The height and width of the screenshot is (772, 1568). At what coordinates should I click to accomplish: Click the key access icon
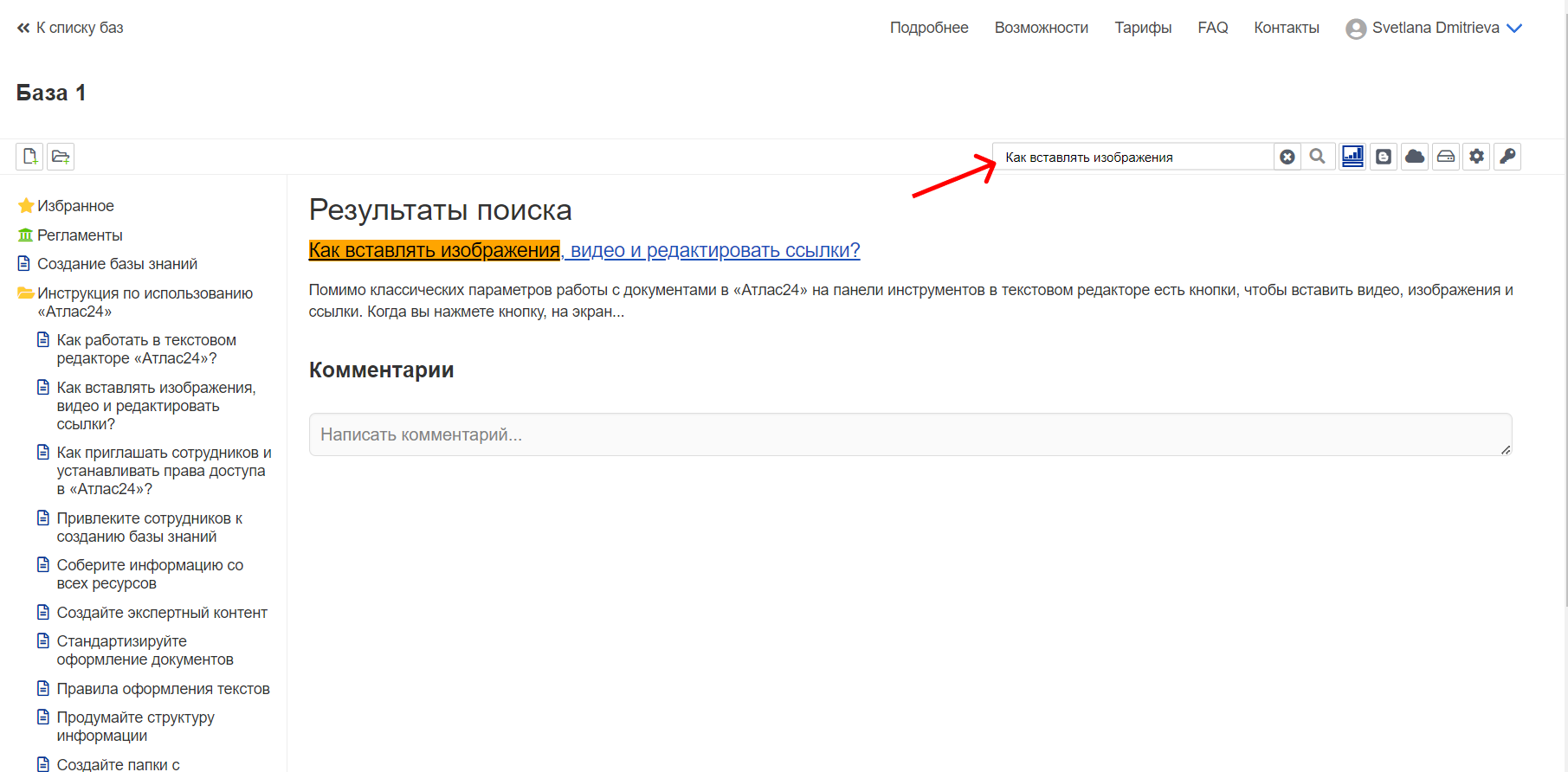pyautogui.click(x=1507, y=157)
